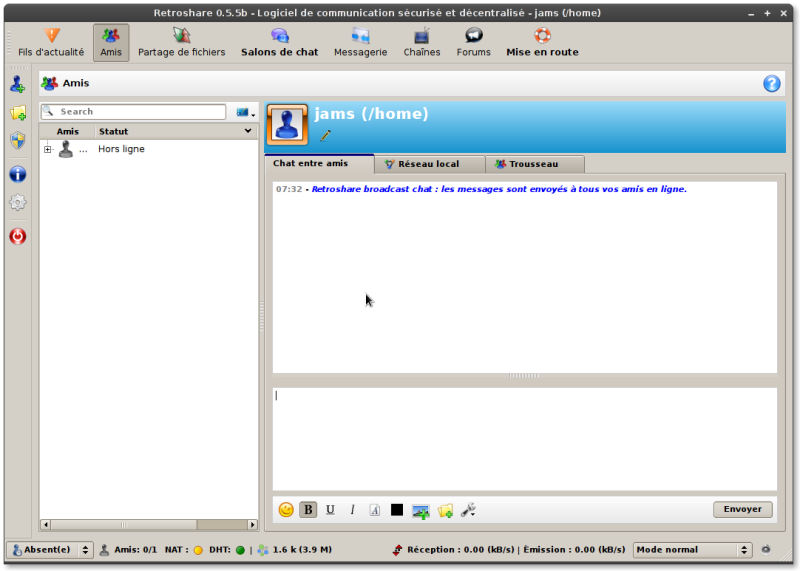Open the Messagerie section
Image resolution: width=800 pixels, height=571 pixels.
tap(361, 43)
